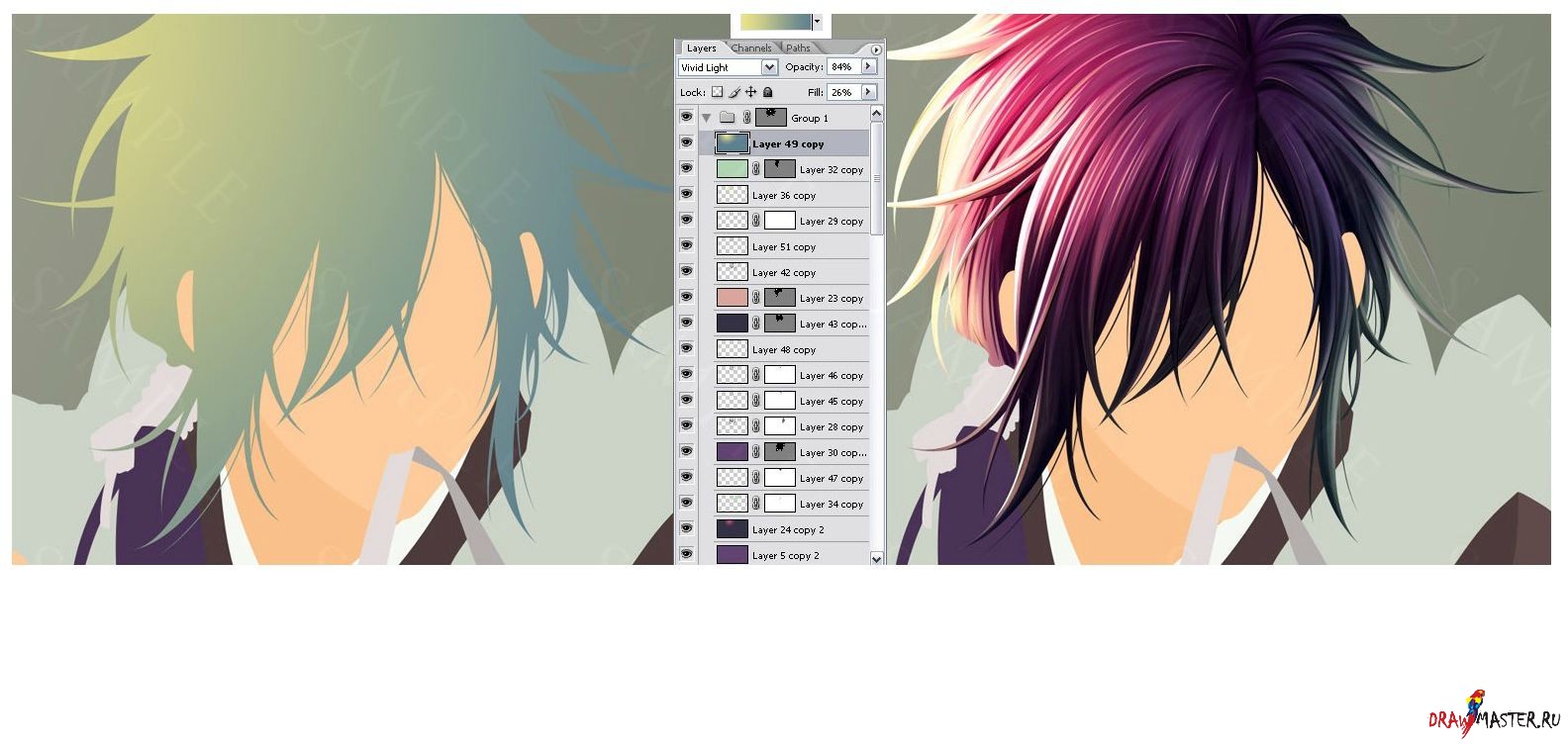Select 'Layer 36 copy' name text

coord(784,196)
